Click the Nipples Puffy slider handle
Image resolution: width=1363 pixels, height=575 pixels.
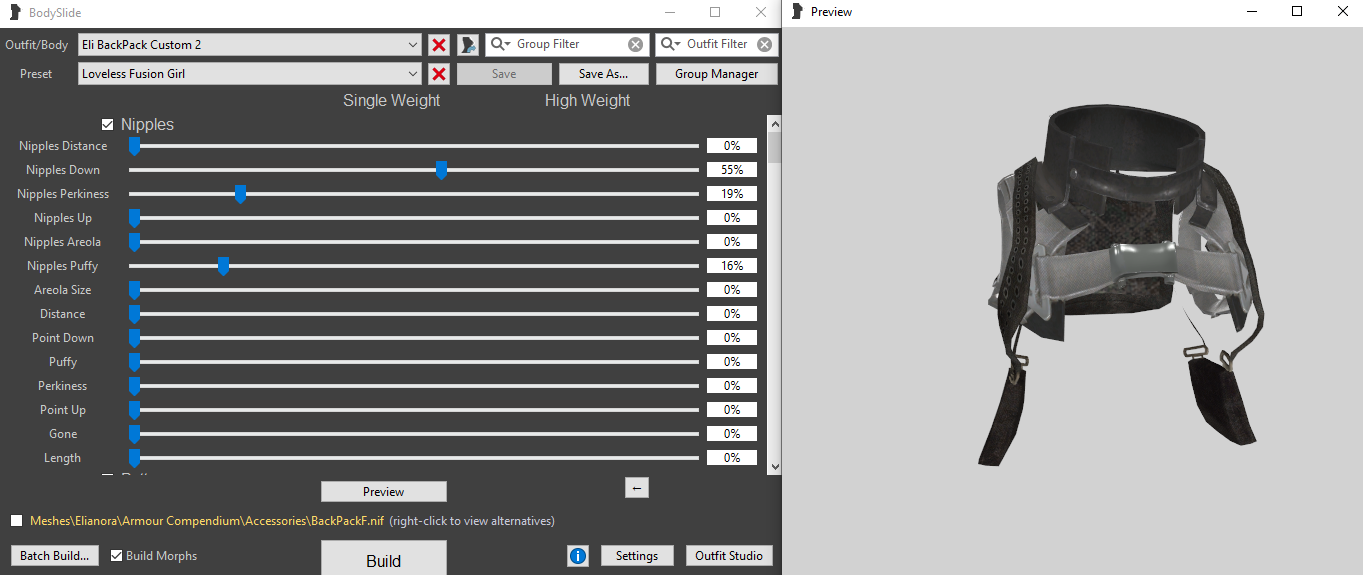point(223,266)
